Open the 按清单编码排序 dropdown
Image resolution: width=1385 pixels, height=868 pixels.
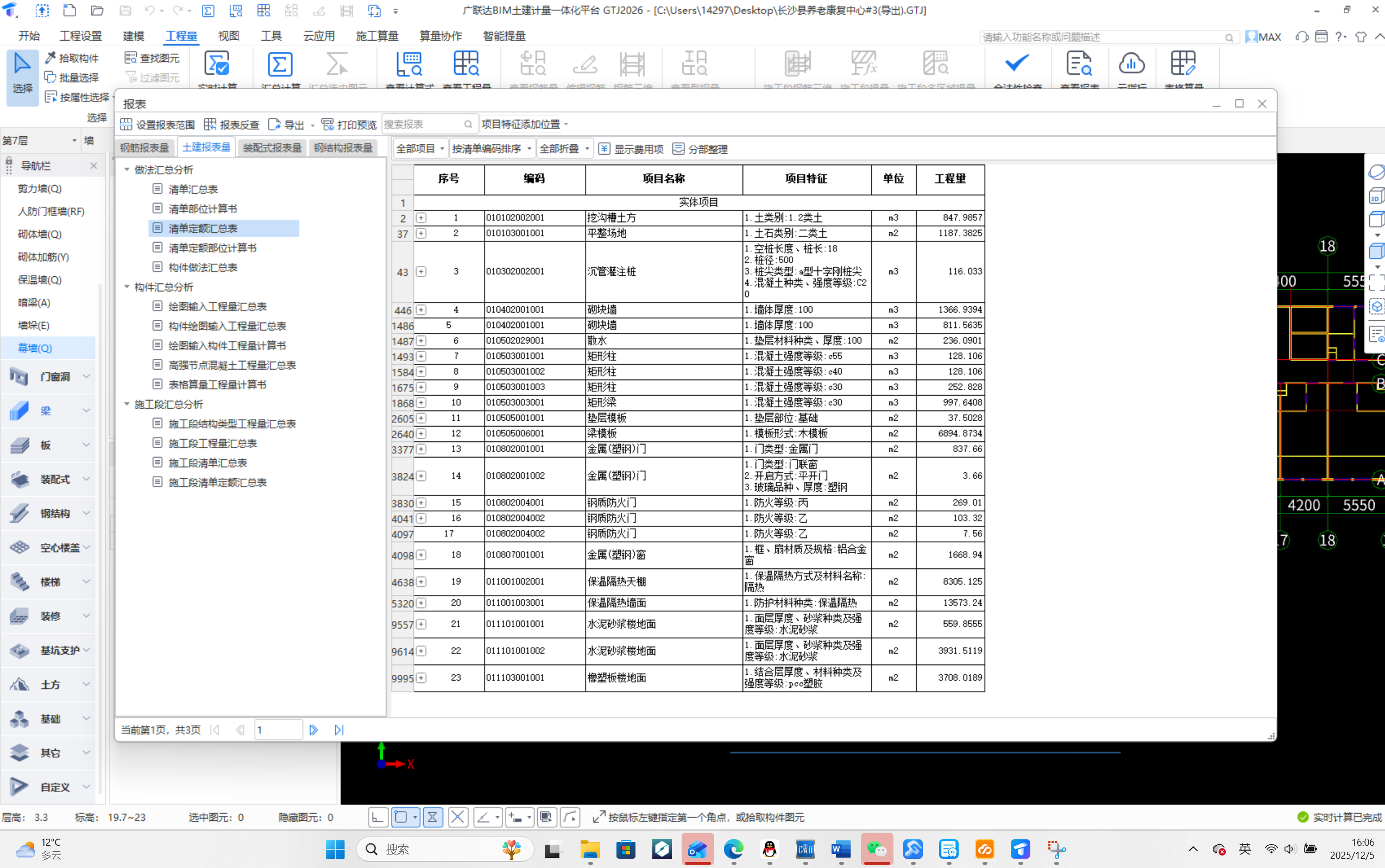(492, 149)
